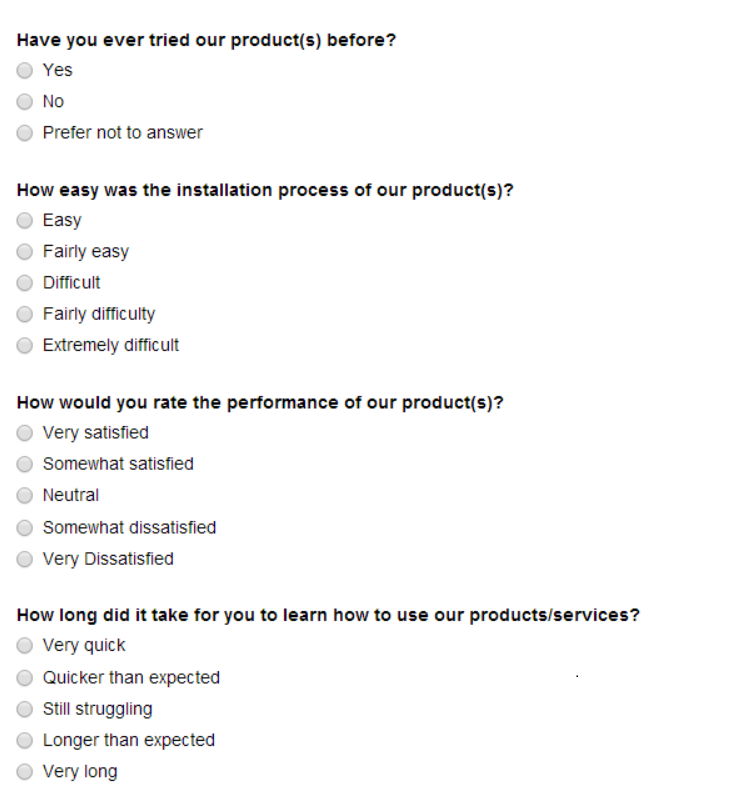Select Somewhat dissatisfied rating
Viewport: 749px width, 787px height.
coord(25,528)
